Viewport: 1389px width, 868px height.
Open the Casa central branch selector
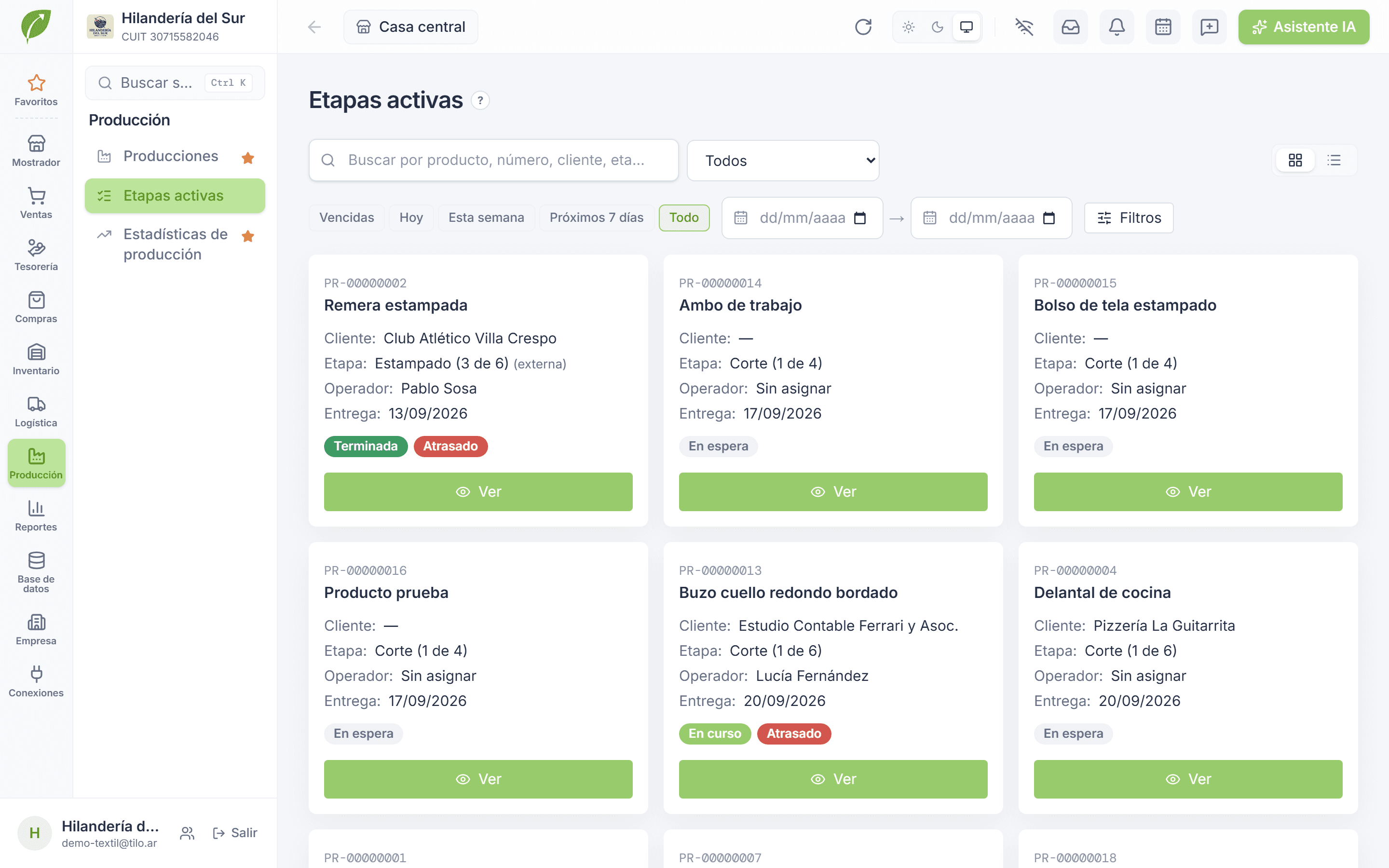[x=411, y=27]
